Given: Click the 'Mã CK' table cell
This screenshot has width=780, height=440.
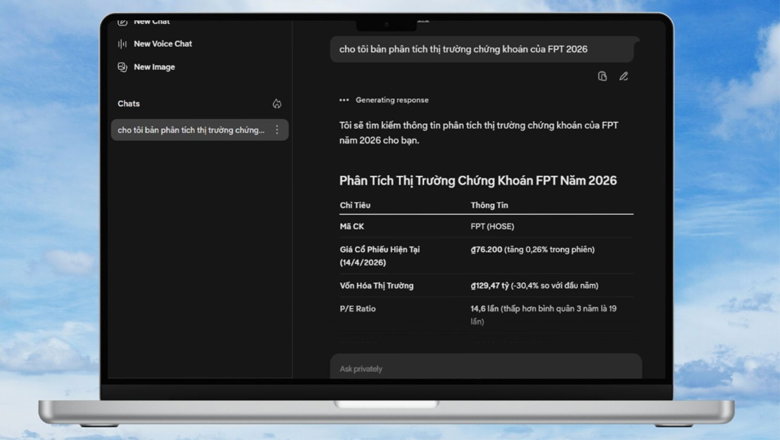Looking at the screenshot, I should coord(352,226).
